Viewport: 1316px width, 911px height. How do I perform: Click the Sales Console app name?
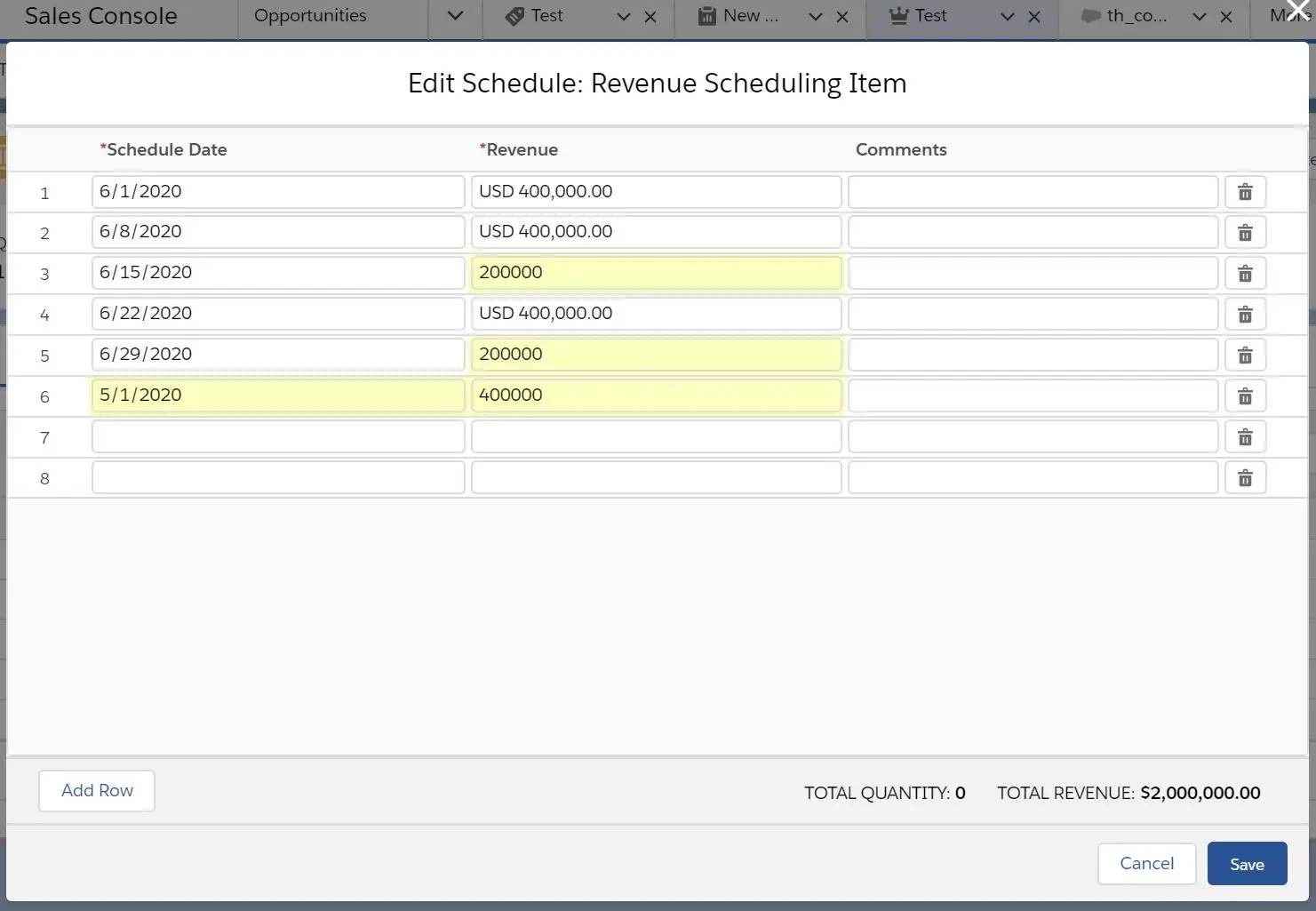pos(101,16)
